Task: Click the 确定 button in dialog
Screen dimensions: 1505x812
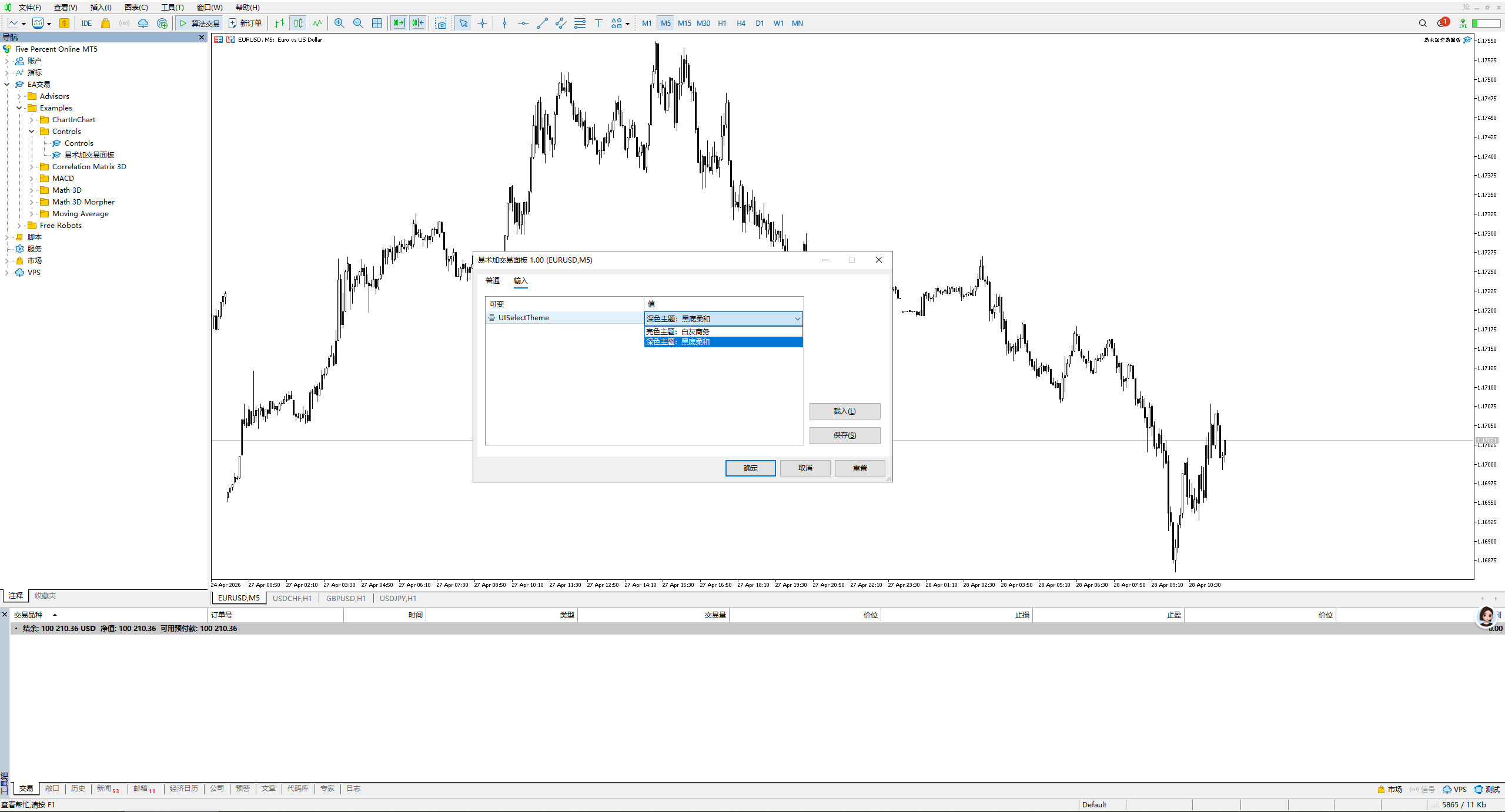Action: coord(750,468)
